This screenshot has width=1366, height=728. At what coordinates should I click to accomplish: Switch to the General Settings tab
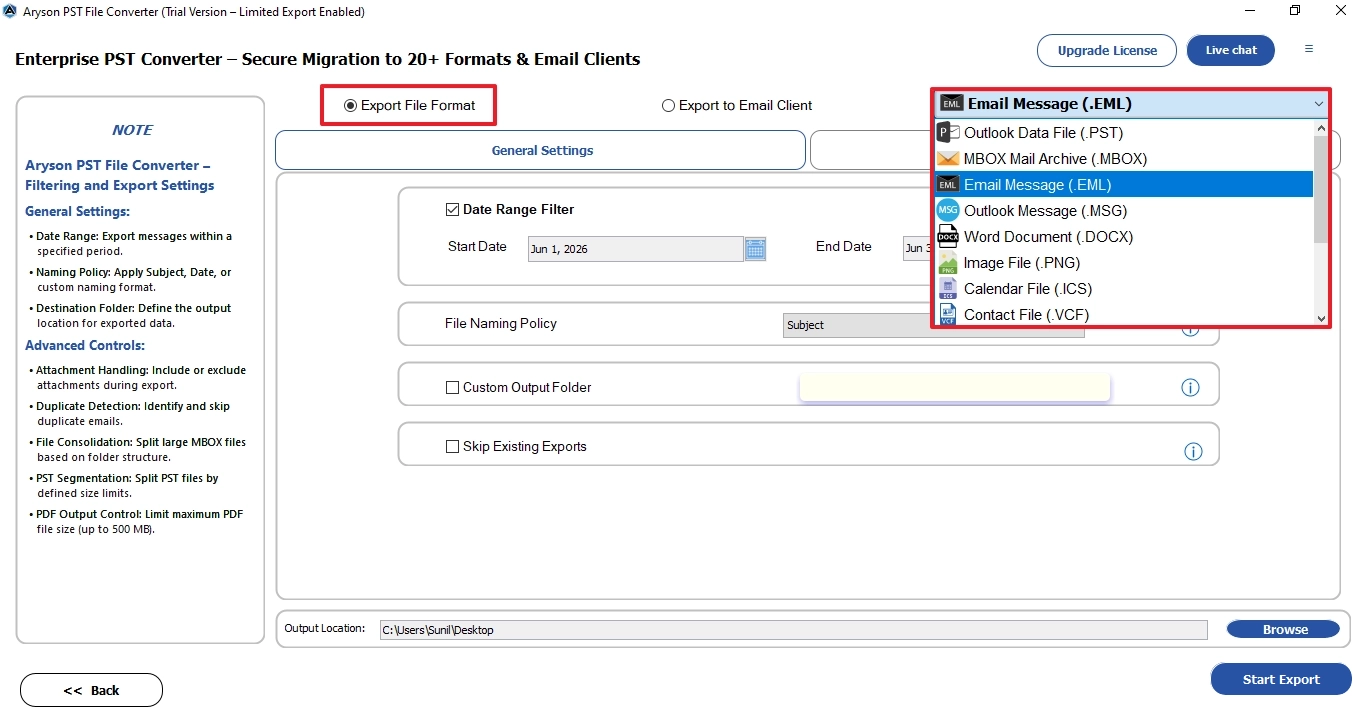(x=541, y=150)
